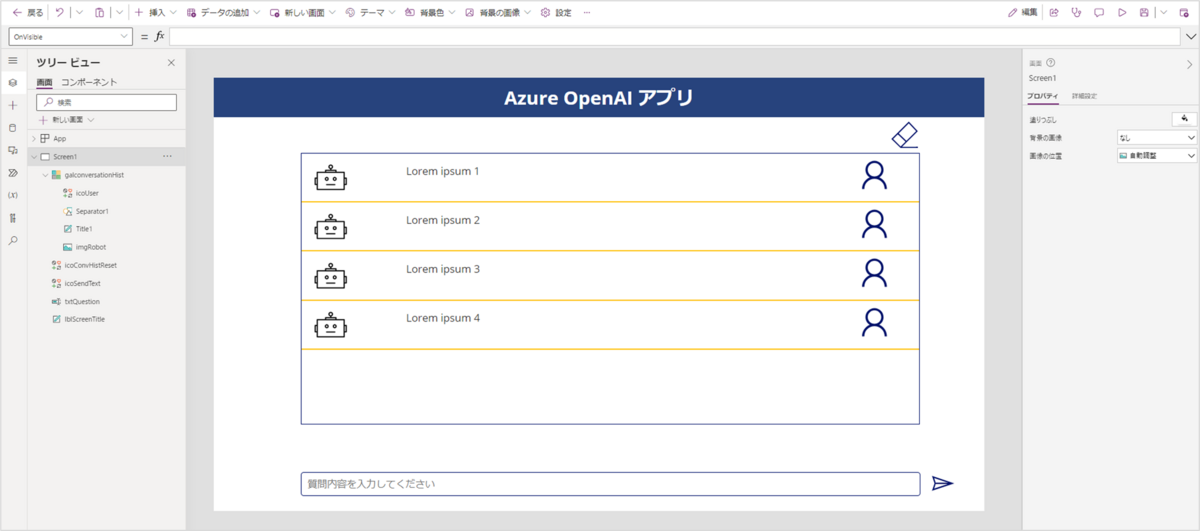Close the Tree view panel with X
The height and width of the screenshot is (531, 1200).
[x=171, y=63]
